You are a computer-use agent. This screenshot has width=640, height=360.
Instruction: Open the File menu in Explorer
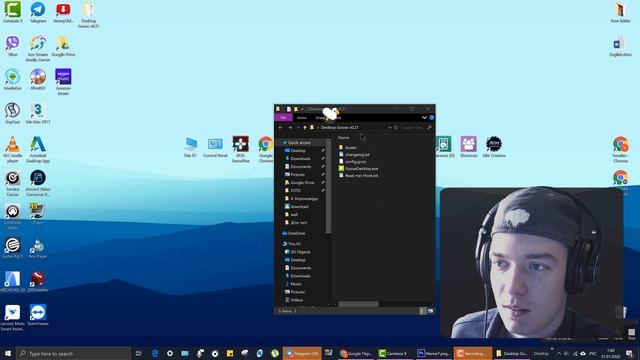pyautogui.click(x=283, y=118)
